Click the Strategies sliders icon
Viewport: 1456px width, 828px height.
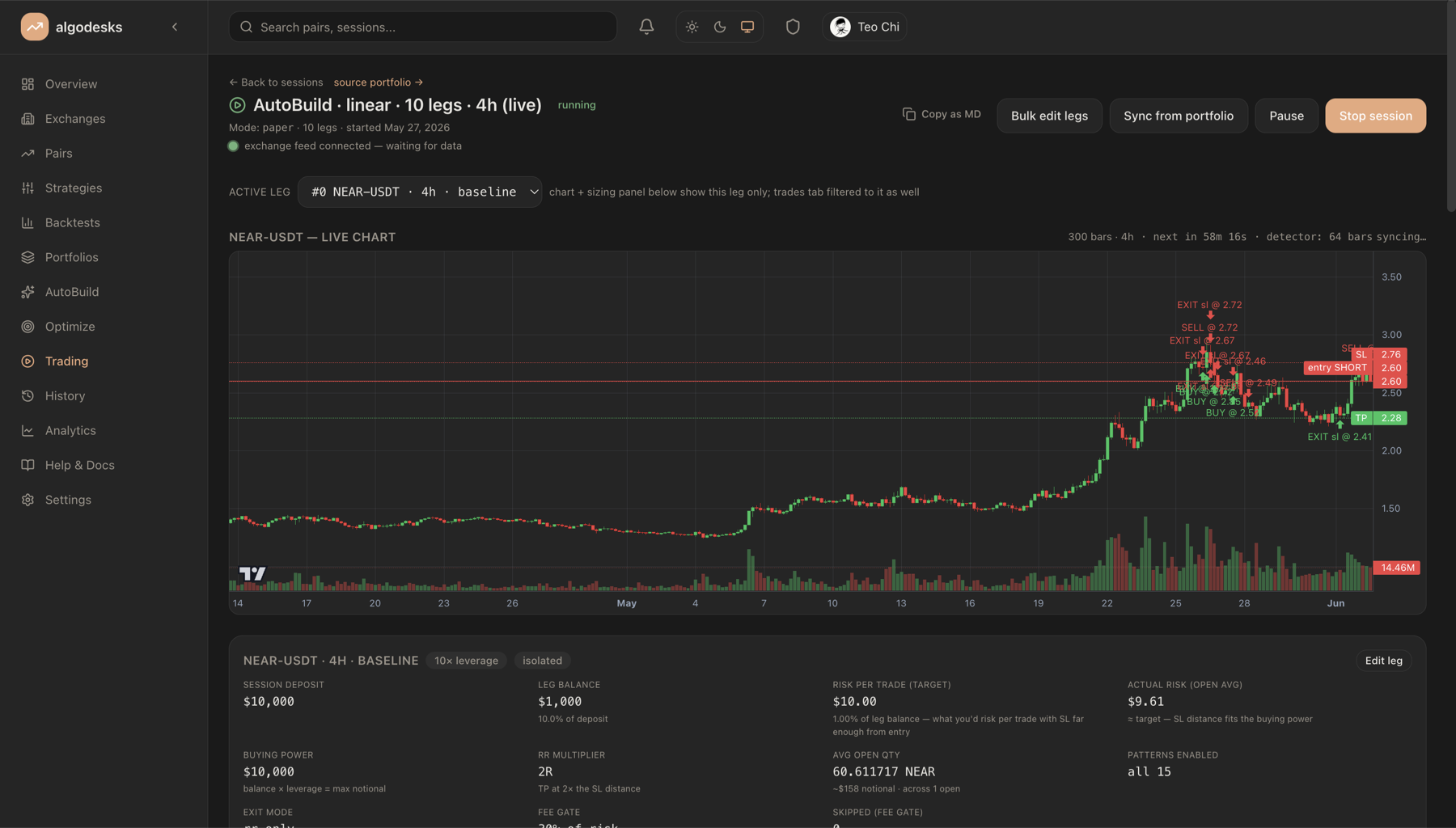(28, 188)
